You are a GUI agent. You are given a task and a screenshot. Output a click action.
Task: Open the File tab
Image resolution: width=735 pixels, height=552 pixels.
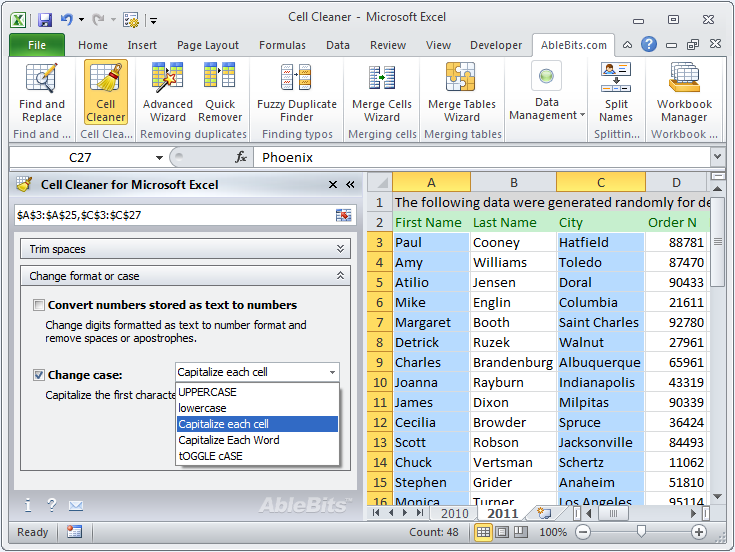[37, 45]
